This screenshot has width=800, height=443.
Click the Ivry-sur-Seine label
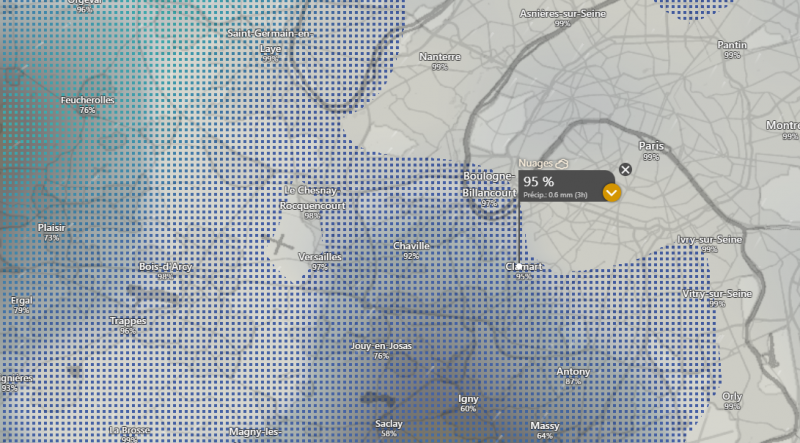[709, 239]
